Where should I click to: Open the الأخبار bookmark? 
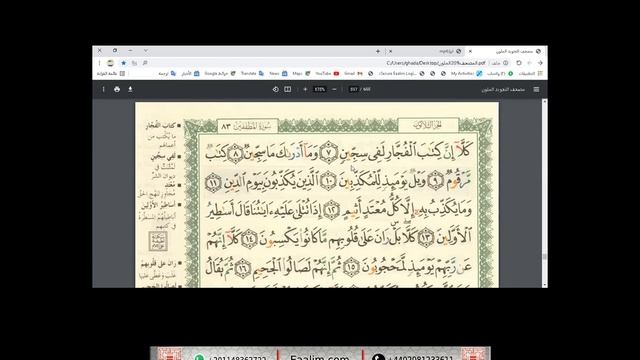pos(191,73)
